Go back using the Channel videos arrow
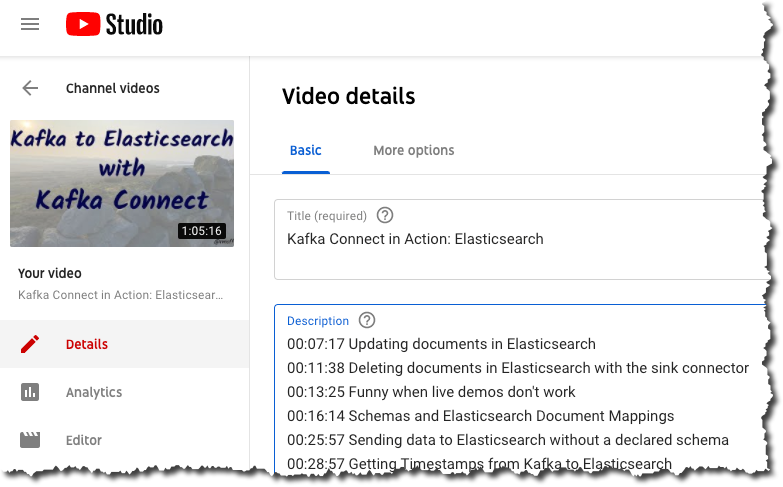This screenshot has height=487, width=783. coord(30,88)
